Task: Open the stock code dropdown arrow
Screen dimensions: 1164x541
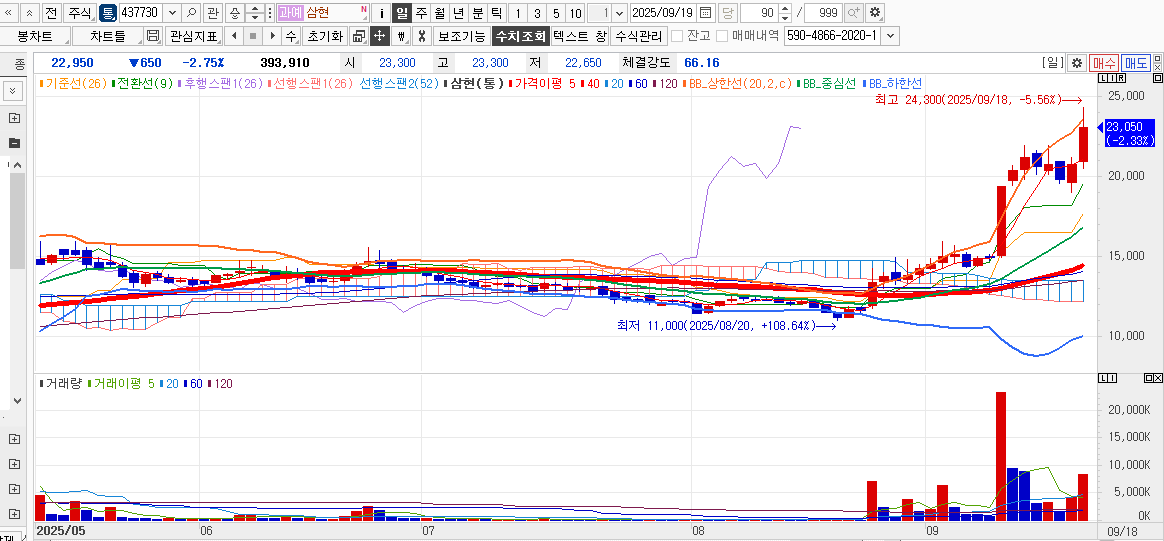Action: [172, 13]
